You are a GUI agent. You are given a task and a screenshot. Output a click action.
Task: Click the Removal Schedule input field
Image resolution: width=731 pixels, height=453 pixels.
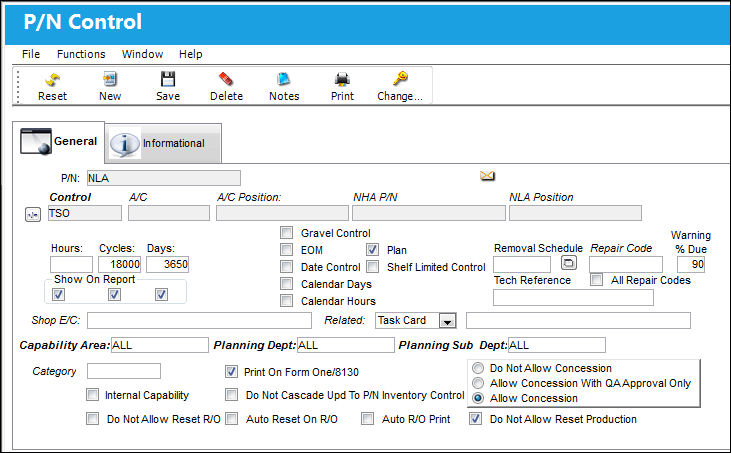point(522,264)
